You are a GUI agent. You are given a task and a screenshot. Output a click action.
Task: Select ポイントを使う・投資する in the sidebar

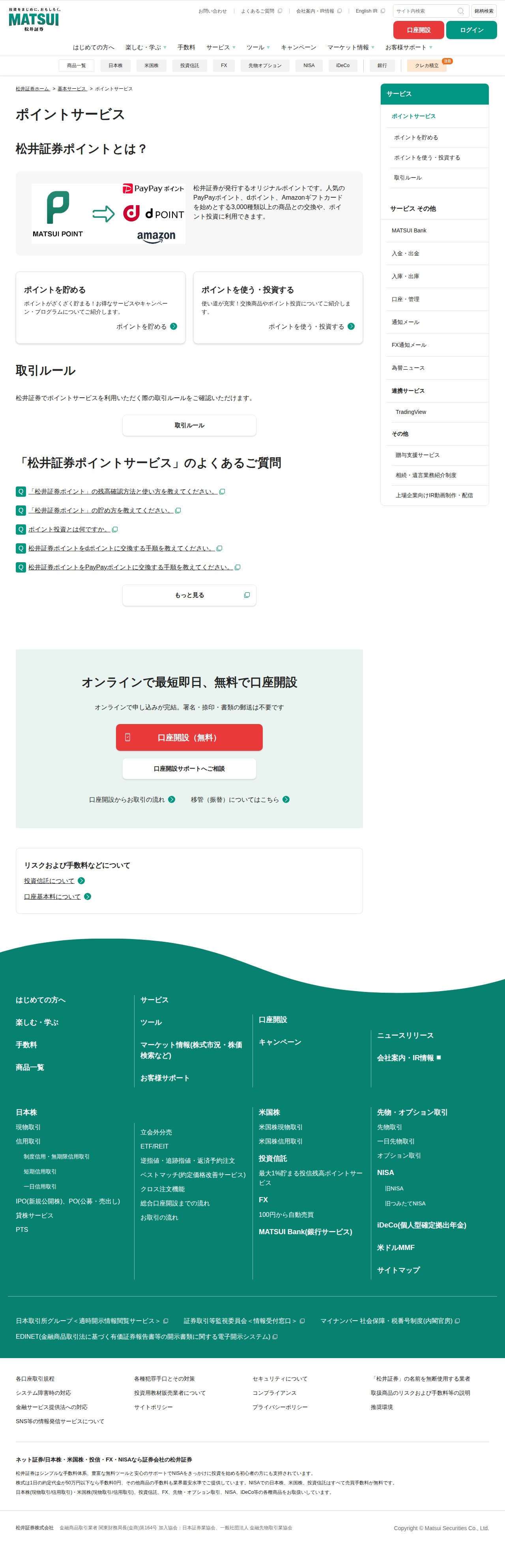427,158
